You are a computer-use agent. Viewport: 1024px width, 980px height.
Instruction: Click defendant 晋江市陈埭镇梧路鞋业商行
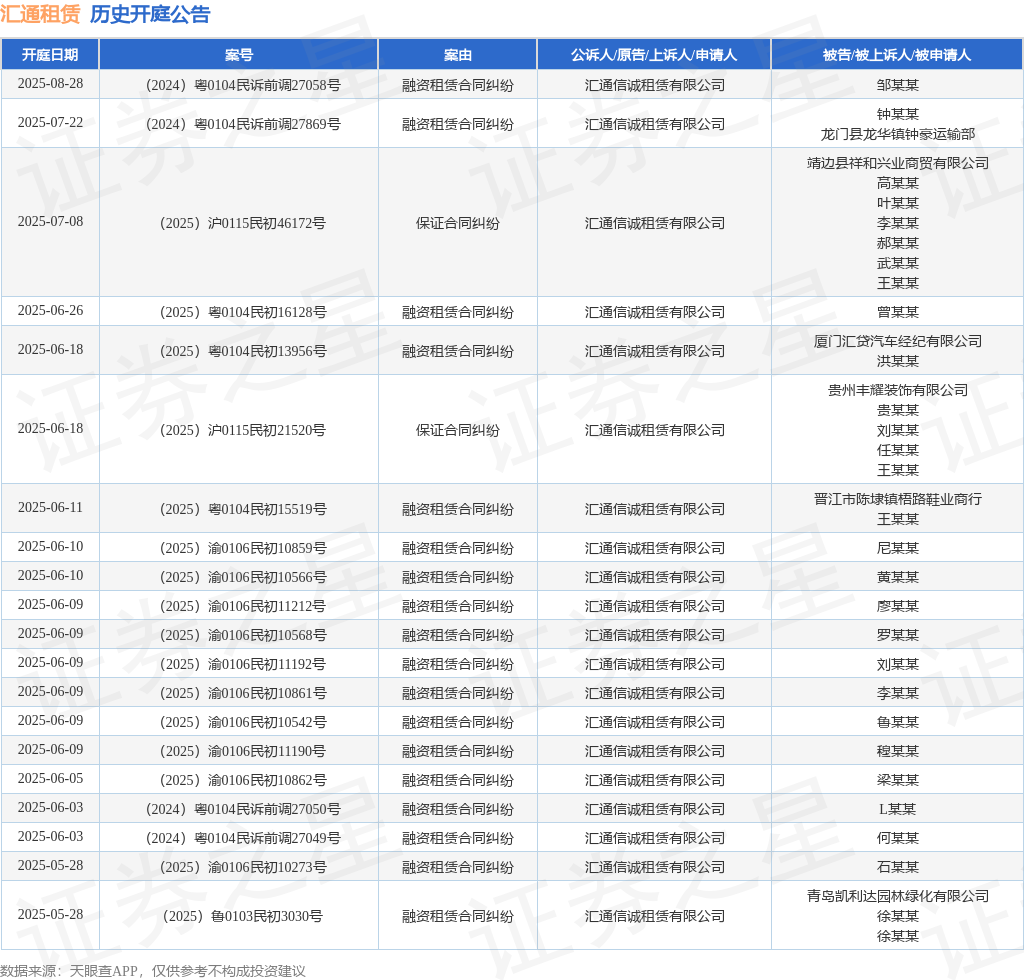pos(898,499)
